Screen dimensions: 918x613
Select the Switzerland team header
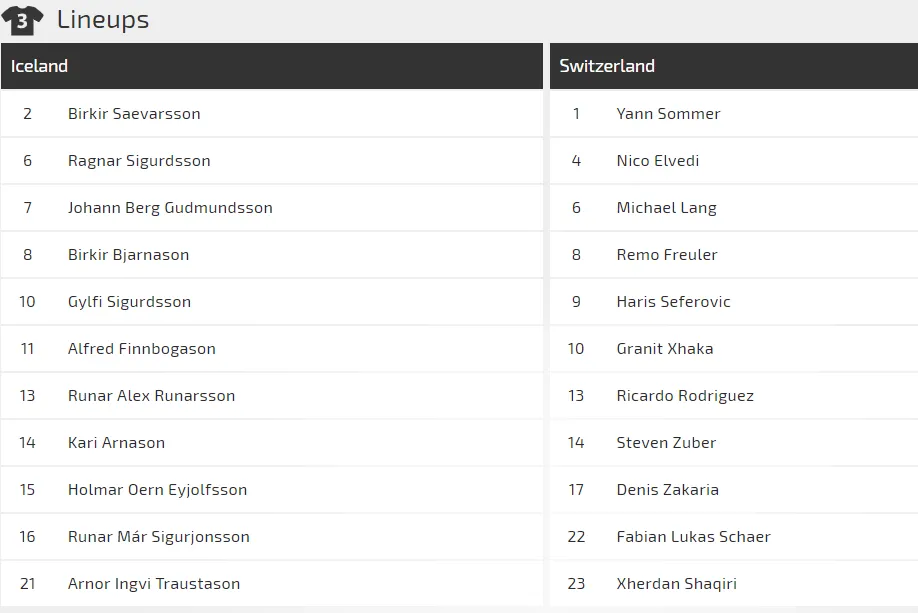[607, 66]
